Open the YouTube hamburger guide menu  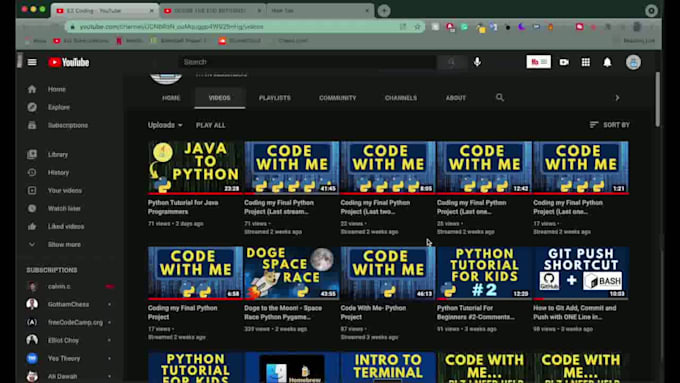click(32, 62)
